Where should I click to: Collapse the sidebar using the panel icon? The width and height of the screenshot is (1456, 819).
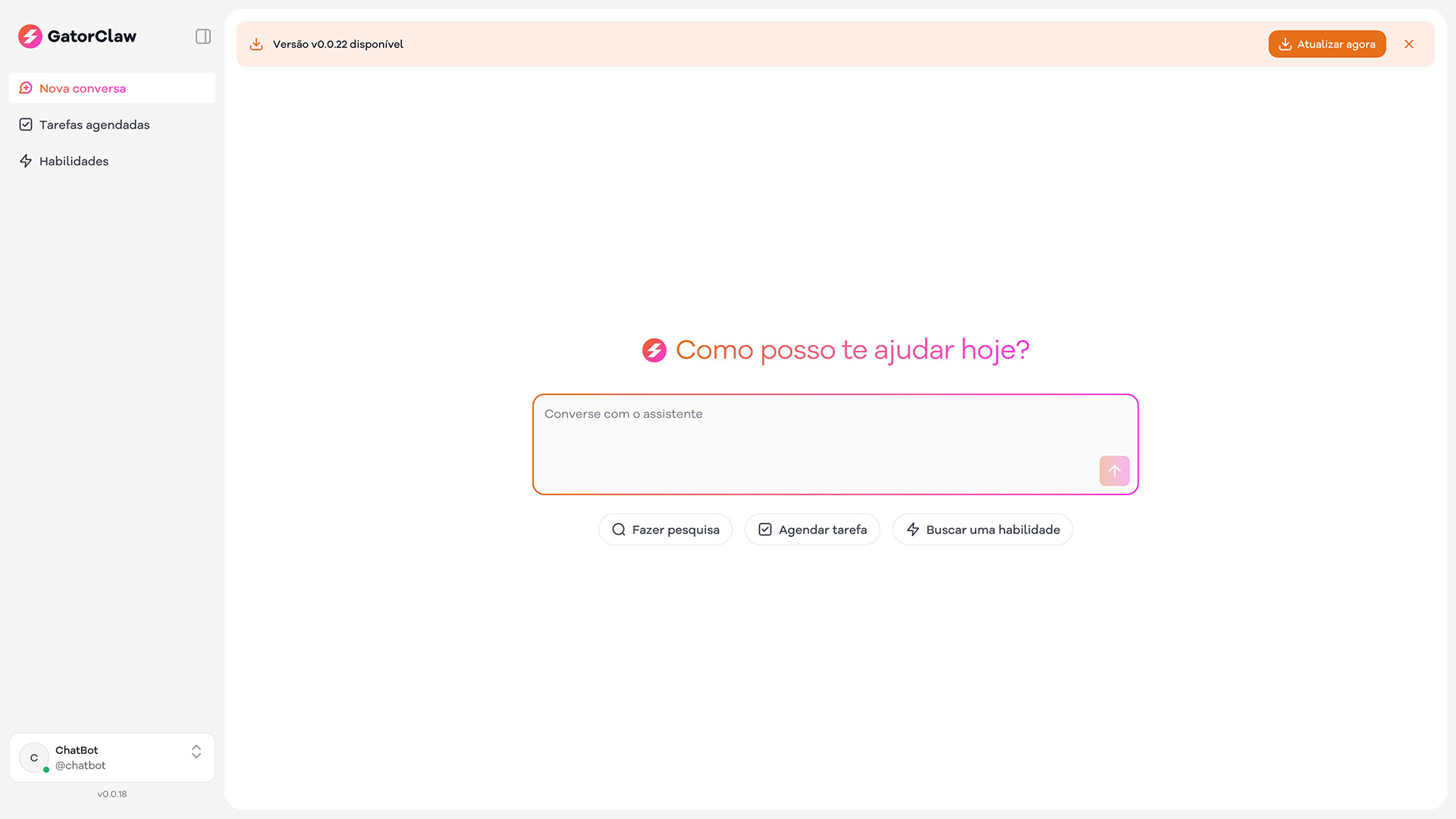202,36
